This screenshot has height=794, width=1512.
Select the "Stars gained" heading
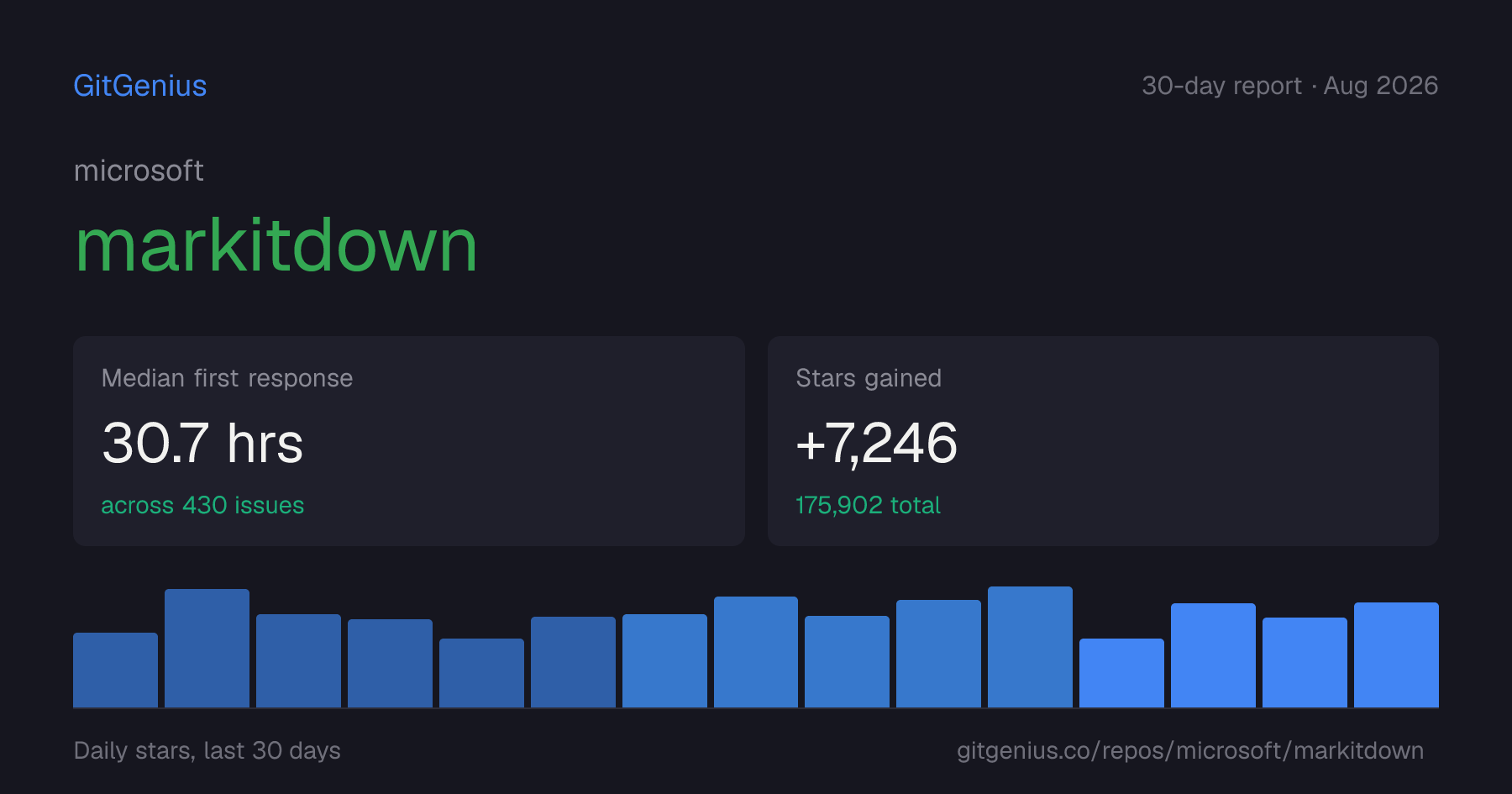869,378
